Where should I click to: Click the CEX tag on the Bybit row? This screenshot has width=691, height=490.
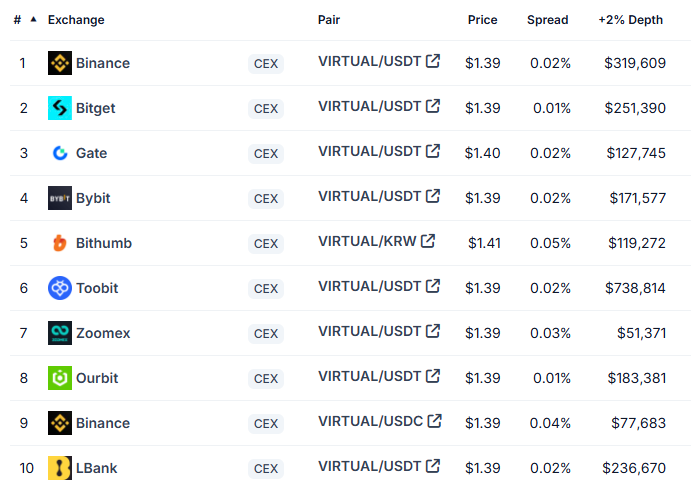click(266, 199)
